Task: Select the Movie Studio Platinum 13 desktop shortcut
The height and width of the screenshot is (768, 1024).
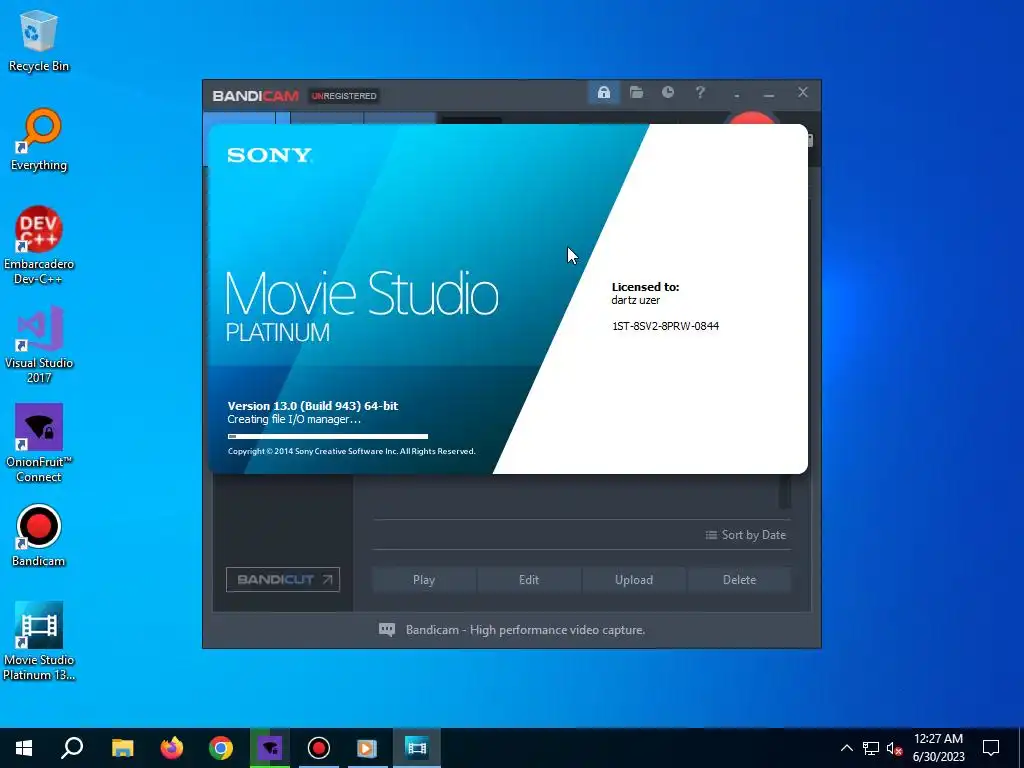Action: [39, 641]
